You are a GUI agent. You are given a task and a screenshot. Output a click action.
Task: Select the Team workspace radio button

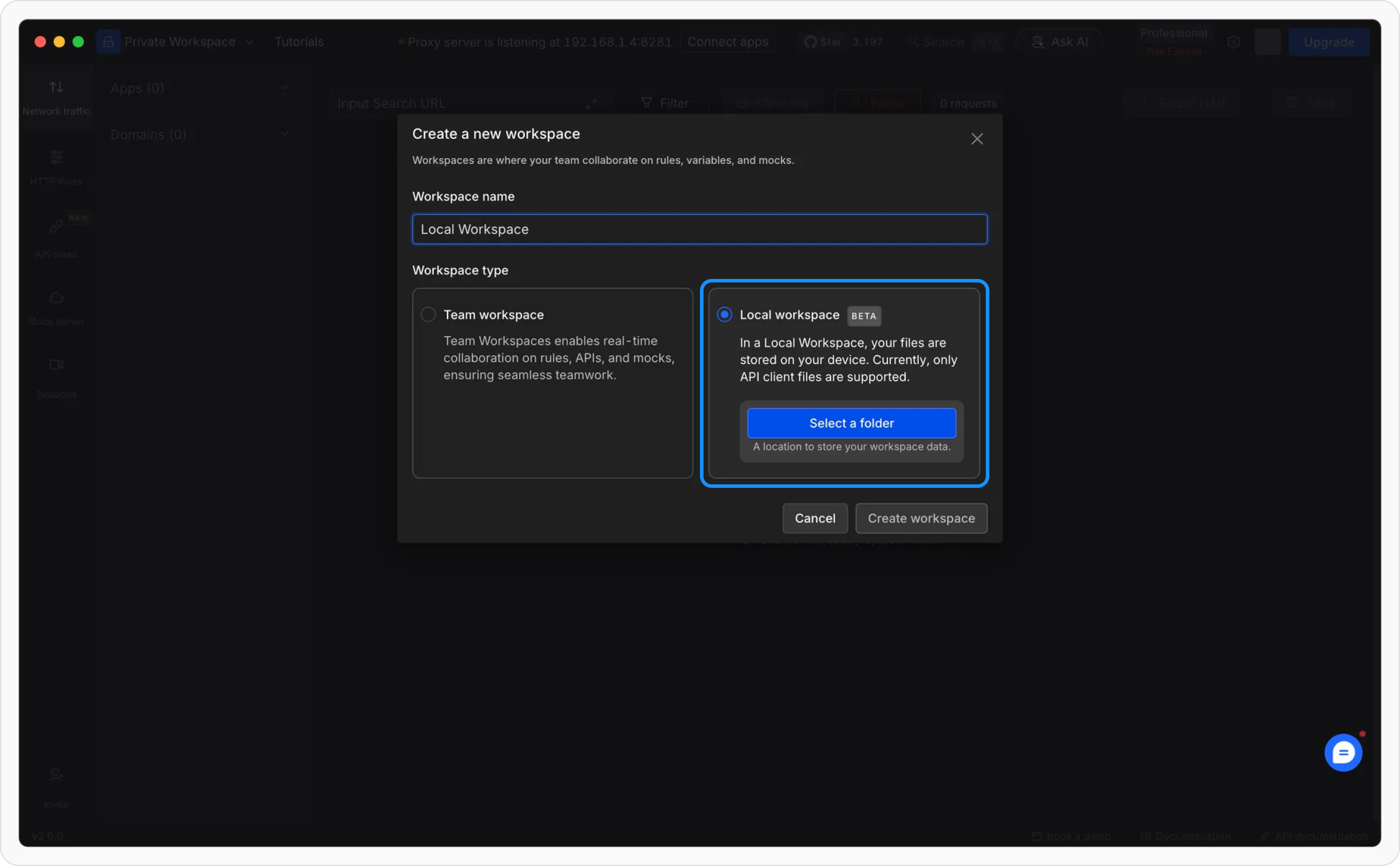coord(428,315)
